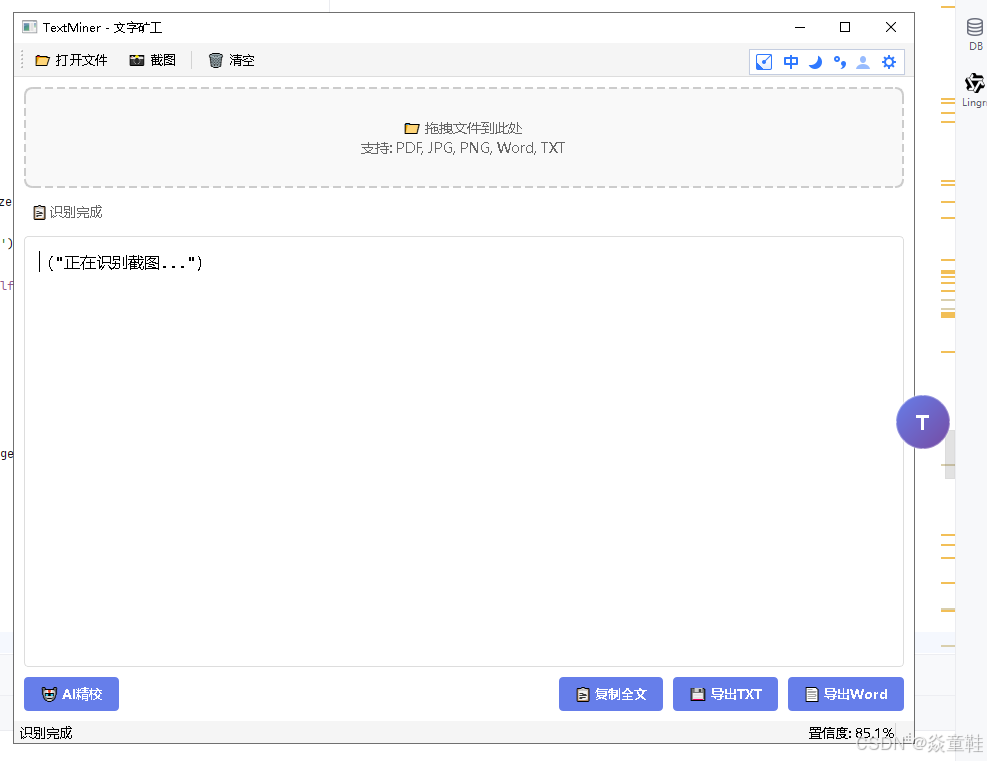The image size is (987, 761).
Task: Click the 拖拽文件到此处 file drop zone
Action: [x=464, y=137]
